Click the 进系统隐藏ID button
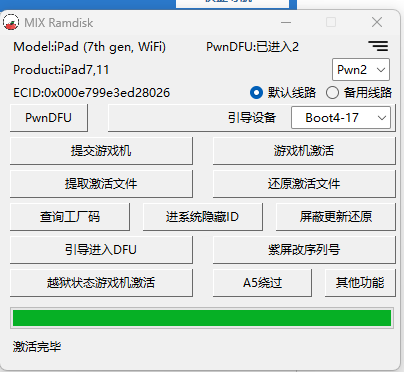This screenshot has width=404, height=372. point(203,217)
